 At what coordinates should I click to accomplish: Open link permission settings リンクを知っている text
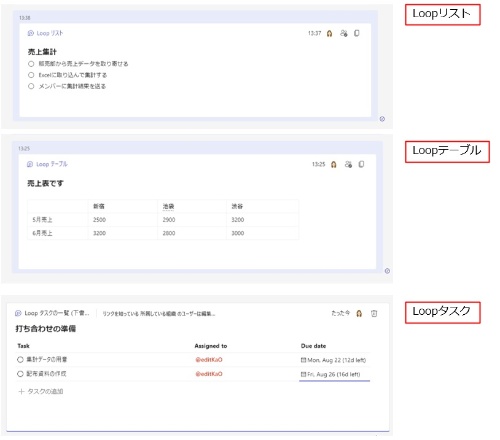point(159,314)
